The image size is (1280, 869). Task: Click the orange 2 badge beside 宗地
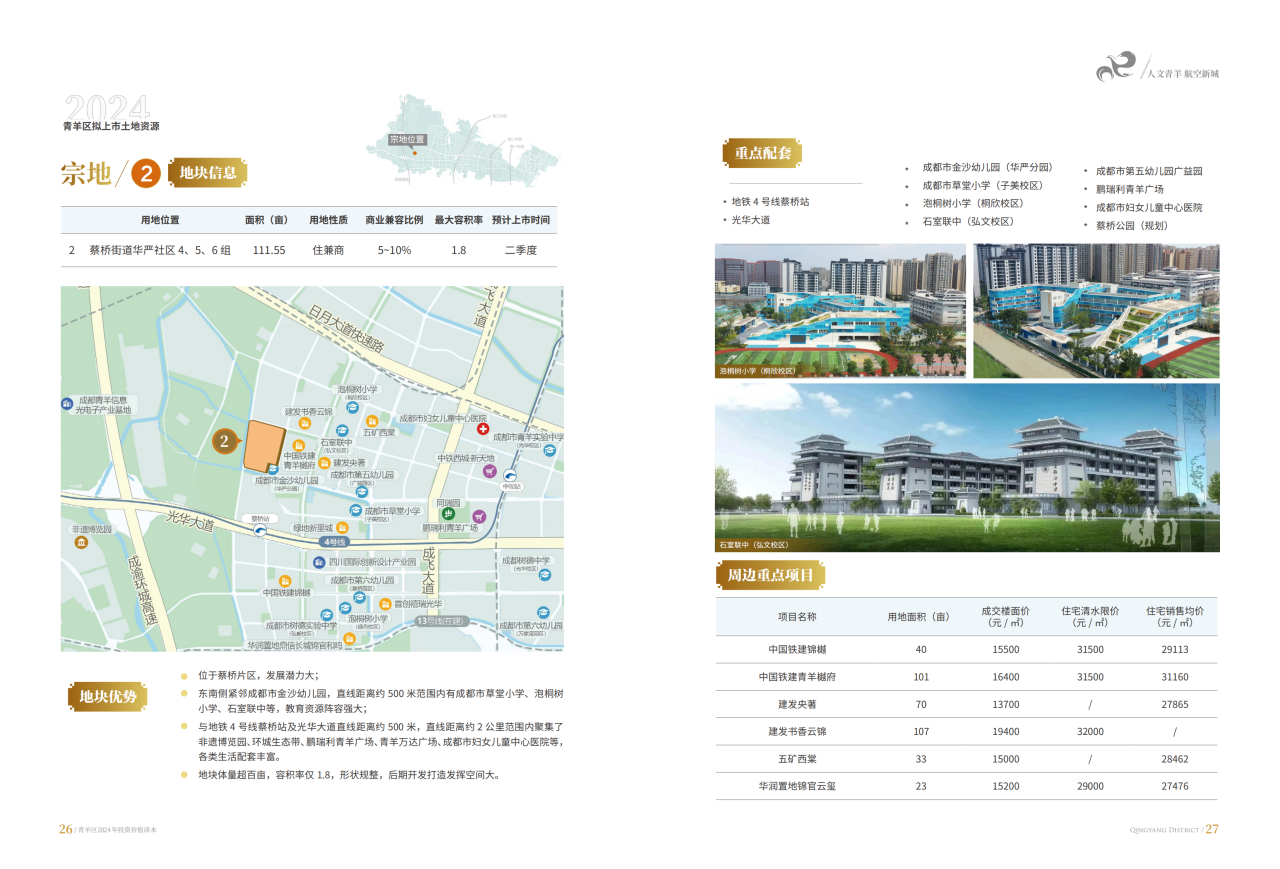coord(146,173)
